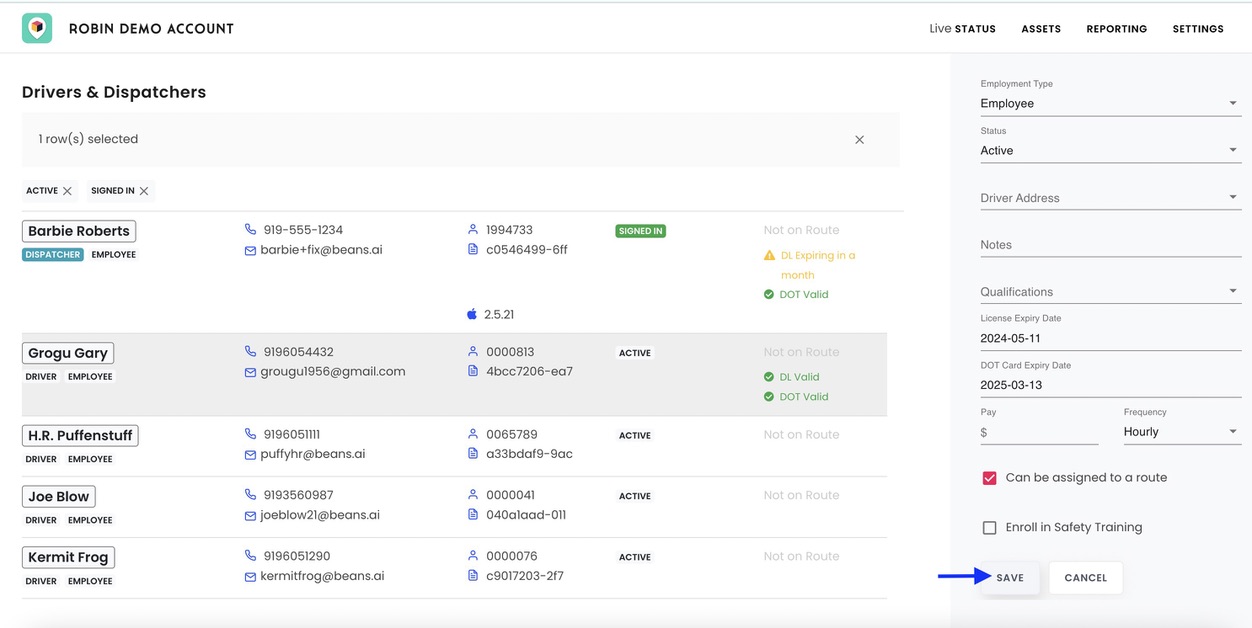Click phone icon next to 9193560987
1252x628 pixels.
(x=250, y=494)
